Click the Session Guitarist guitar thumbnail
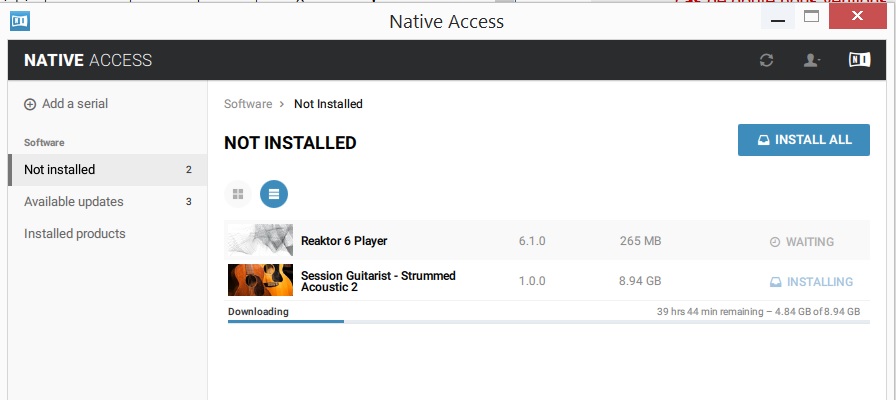Viewport: 896px width, 400px height. (x=260, y=280)
